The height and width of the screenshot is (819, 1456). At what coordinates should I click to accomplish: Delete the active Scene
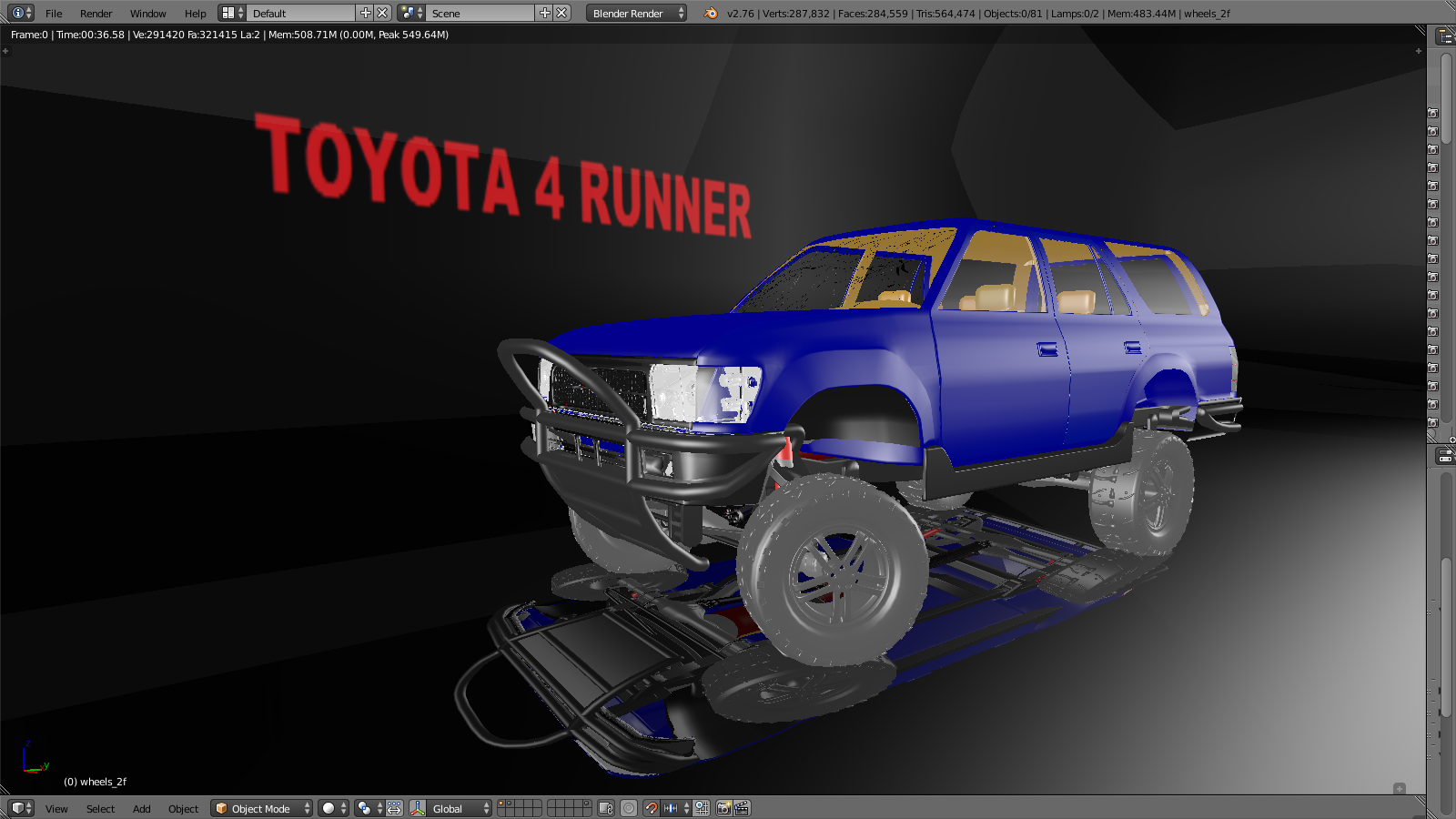pyautogui.click(x=562, y=13)
